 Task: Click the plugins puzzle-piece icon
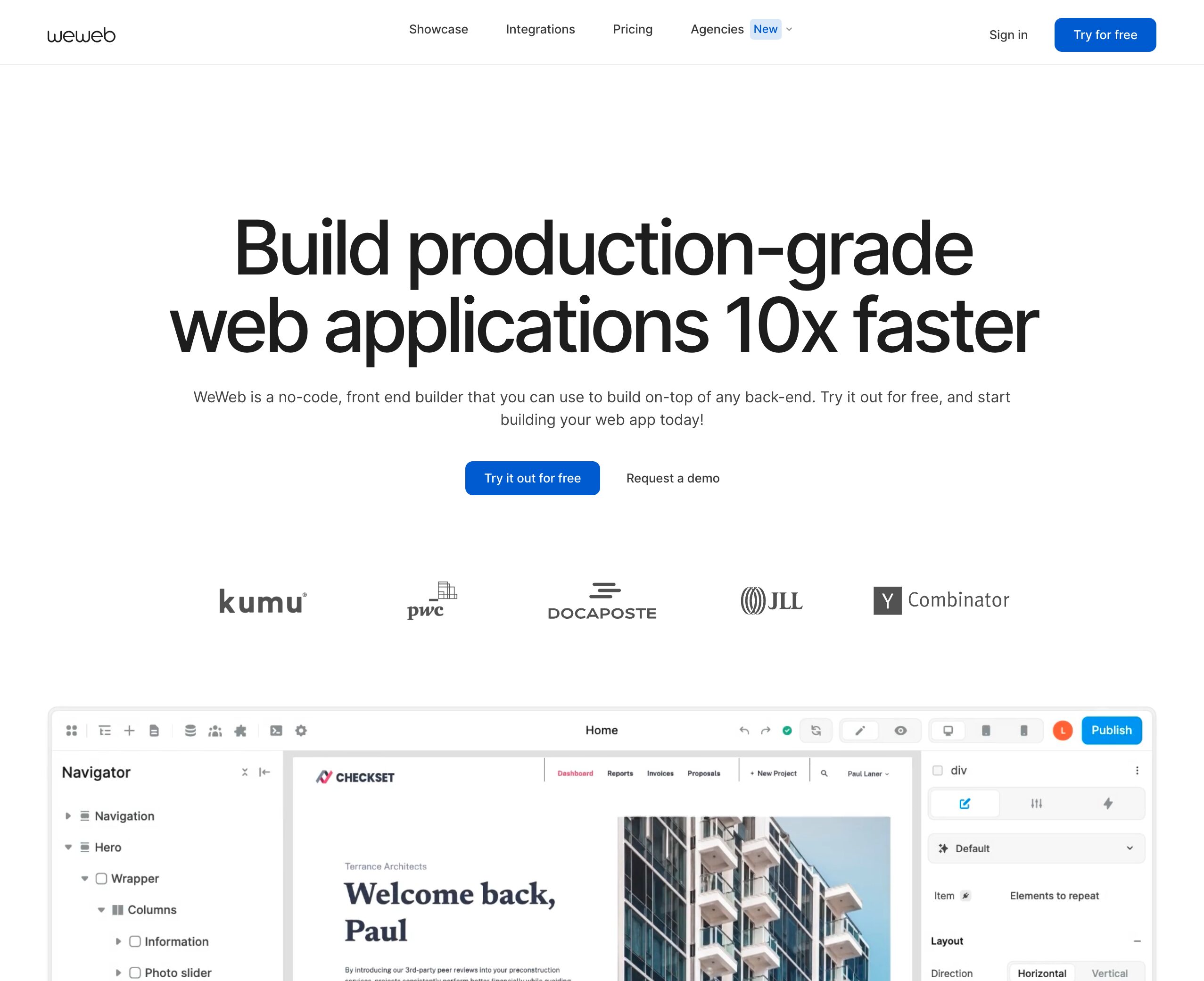tap(240, 731)
